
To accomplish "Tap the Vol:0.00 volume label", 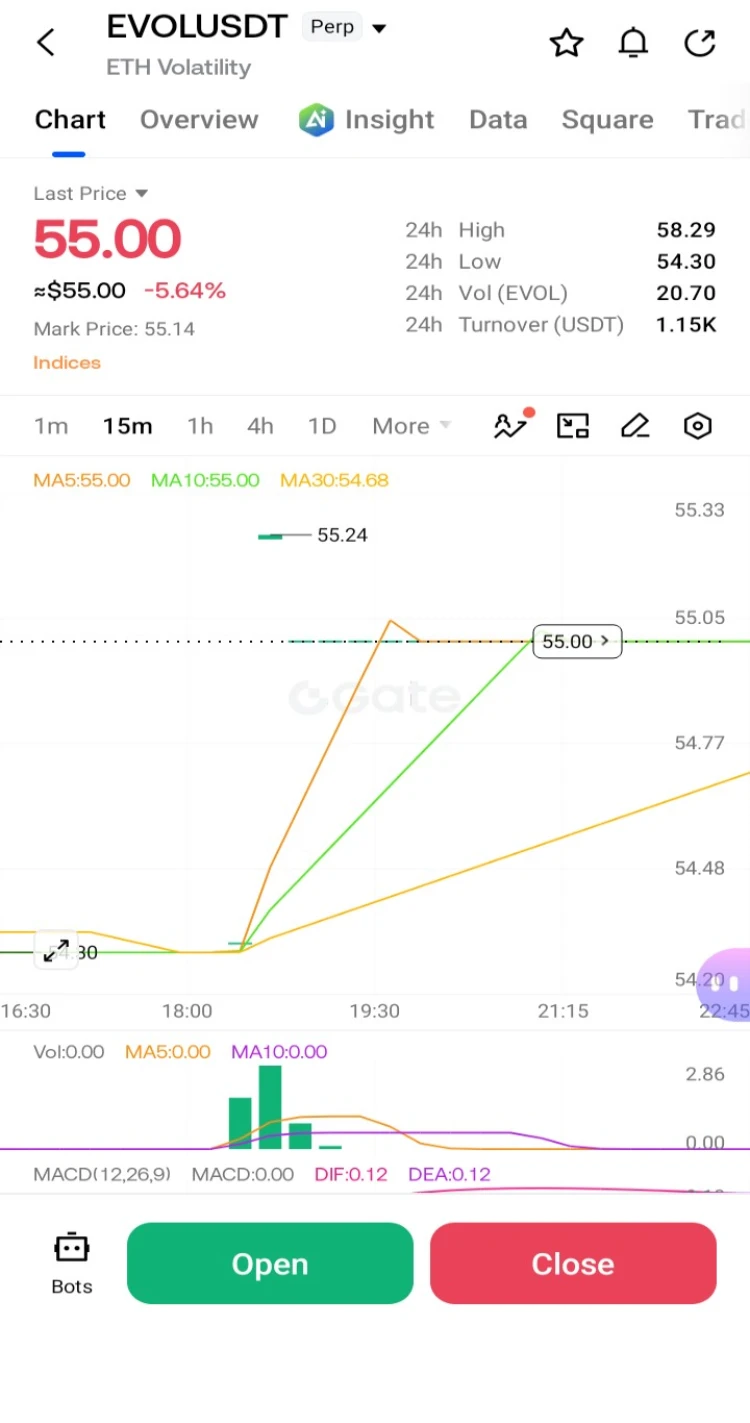I will coord(69,1052).
